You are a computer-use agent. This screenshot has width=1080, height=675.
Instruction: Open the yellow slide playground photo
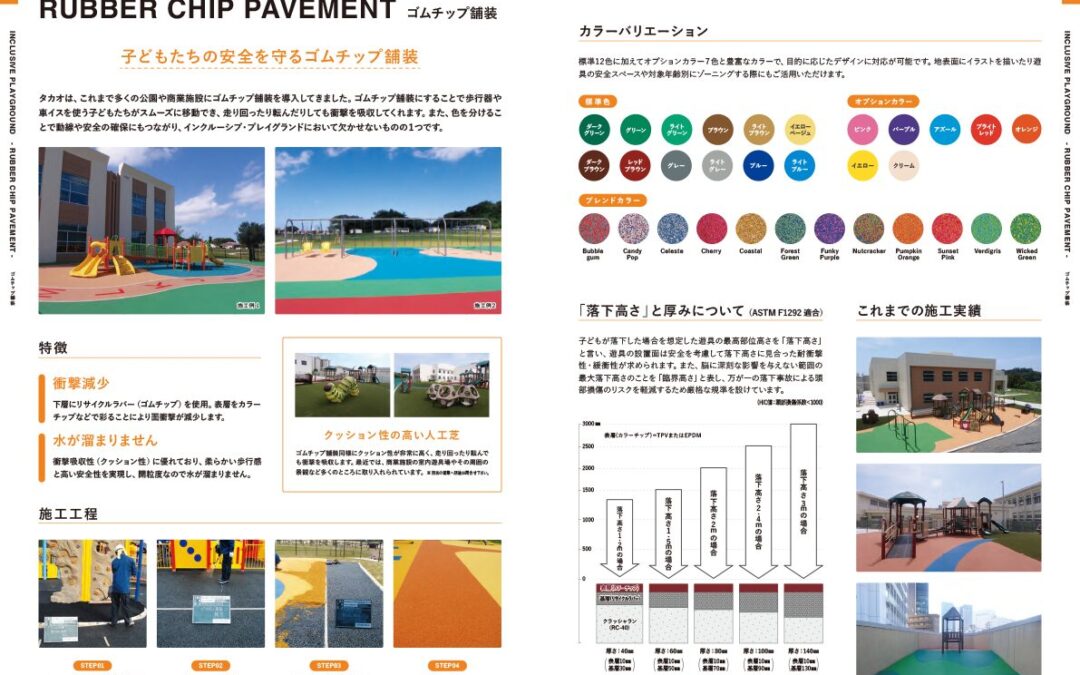click(151, 230)
